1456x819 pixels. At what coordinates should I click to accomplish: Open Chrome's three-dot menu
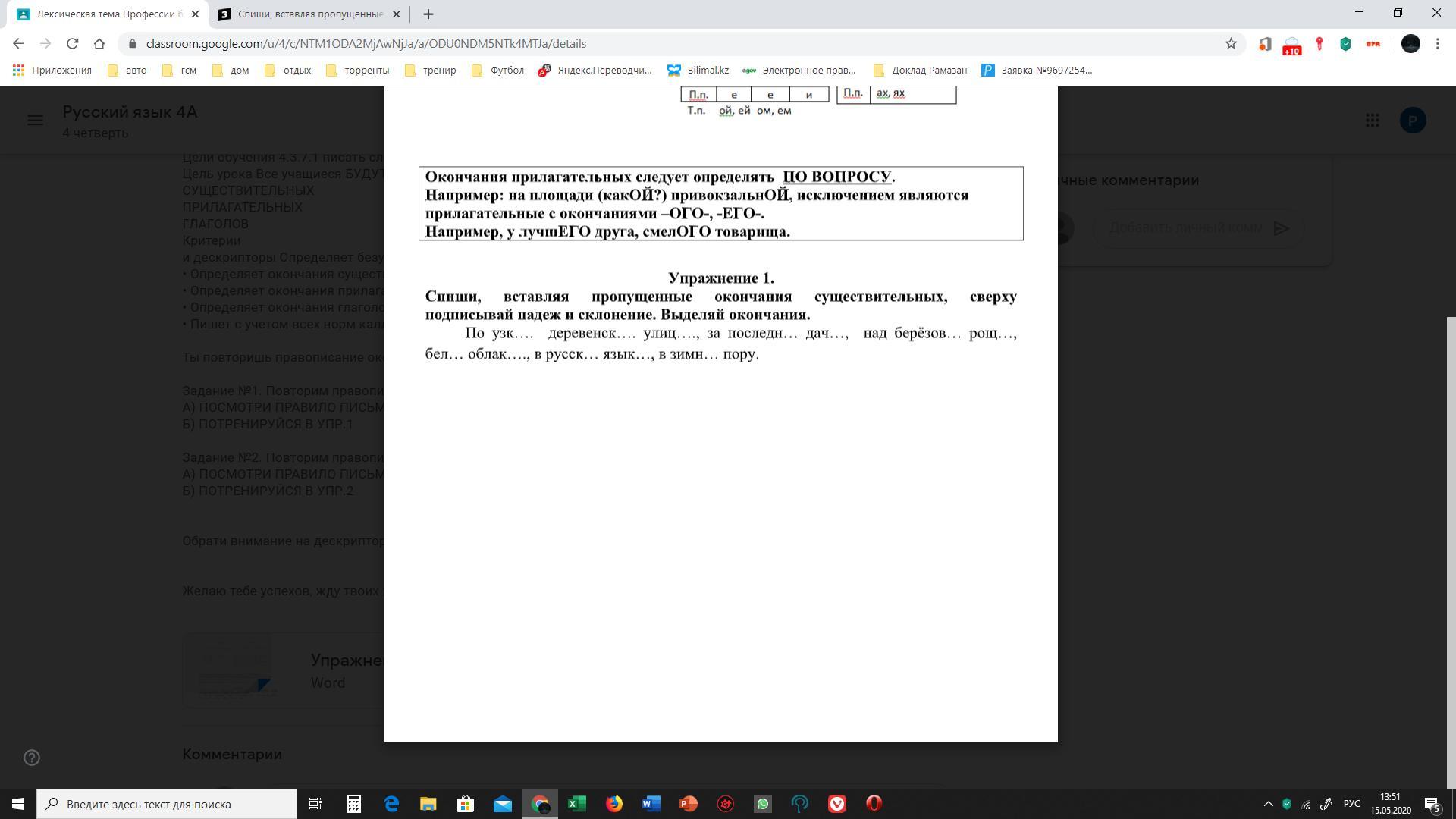1437,44
